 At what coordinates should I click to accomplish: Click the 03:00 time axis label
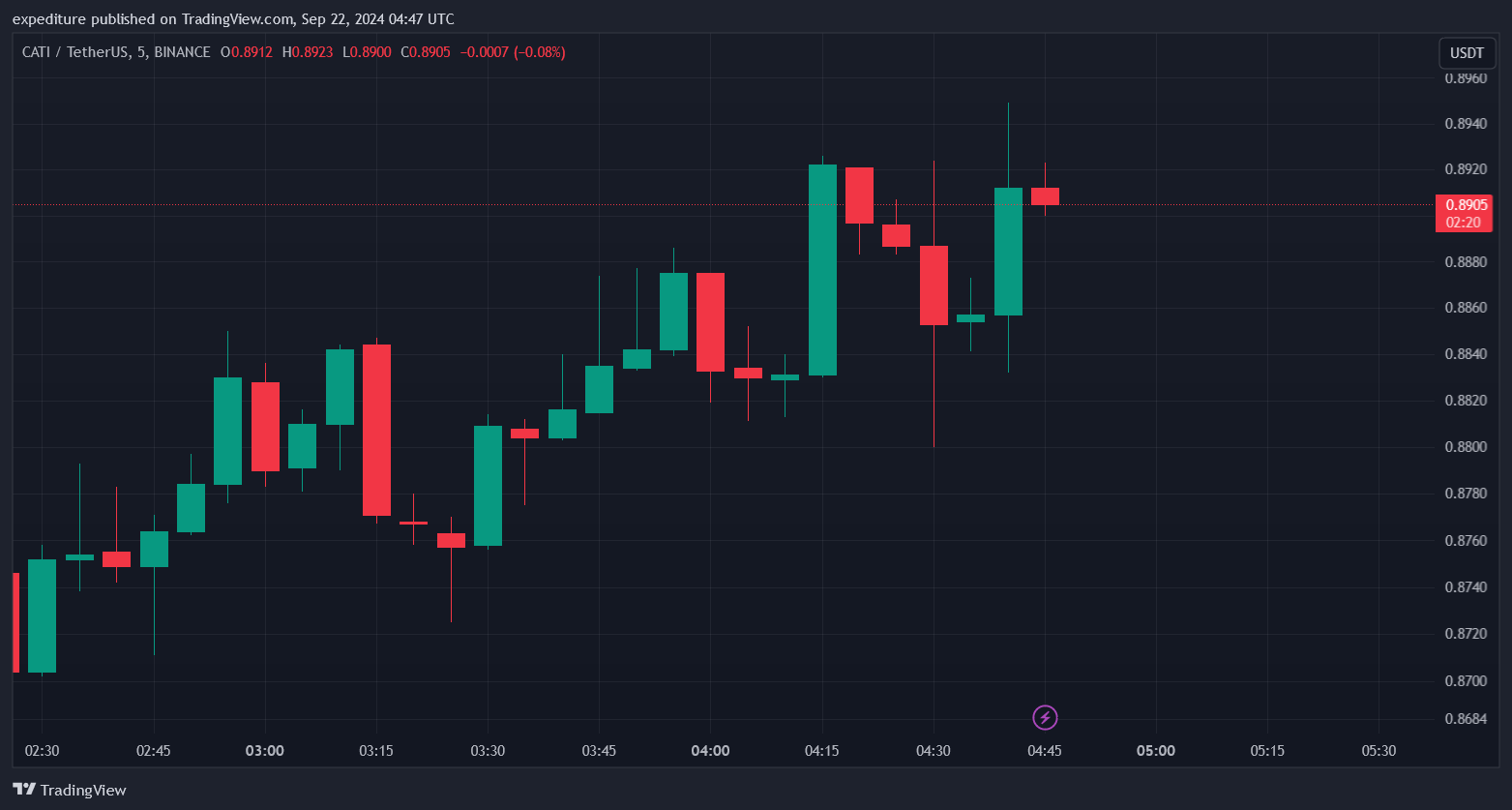(265, 751)
